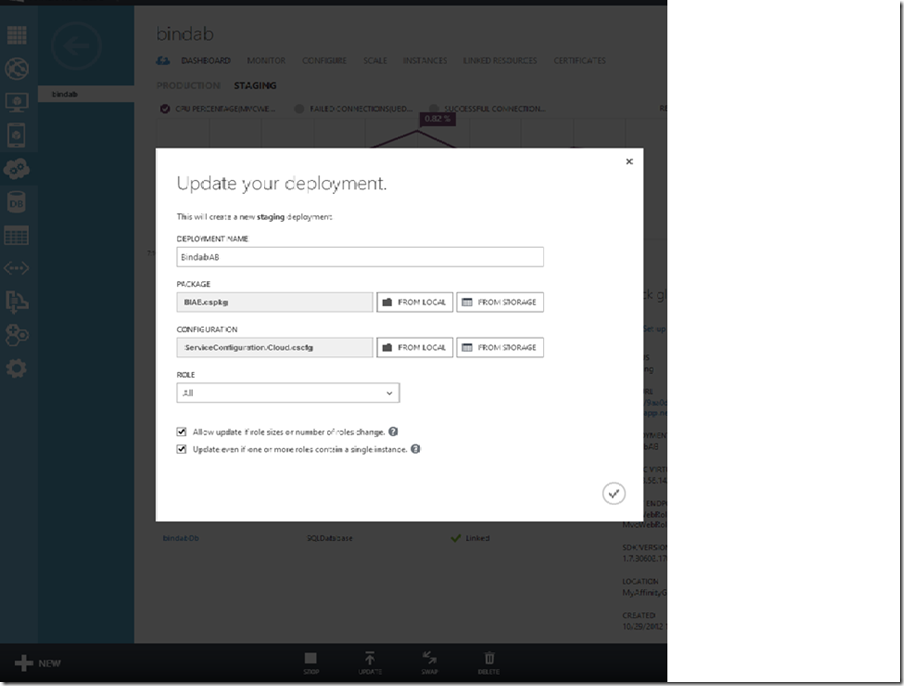
Task: Toggle CPU PERCENTAGE metric checkmark
Action: click(x=165, y=108)
